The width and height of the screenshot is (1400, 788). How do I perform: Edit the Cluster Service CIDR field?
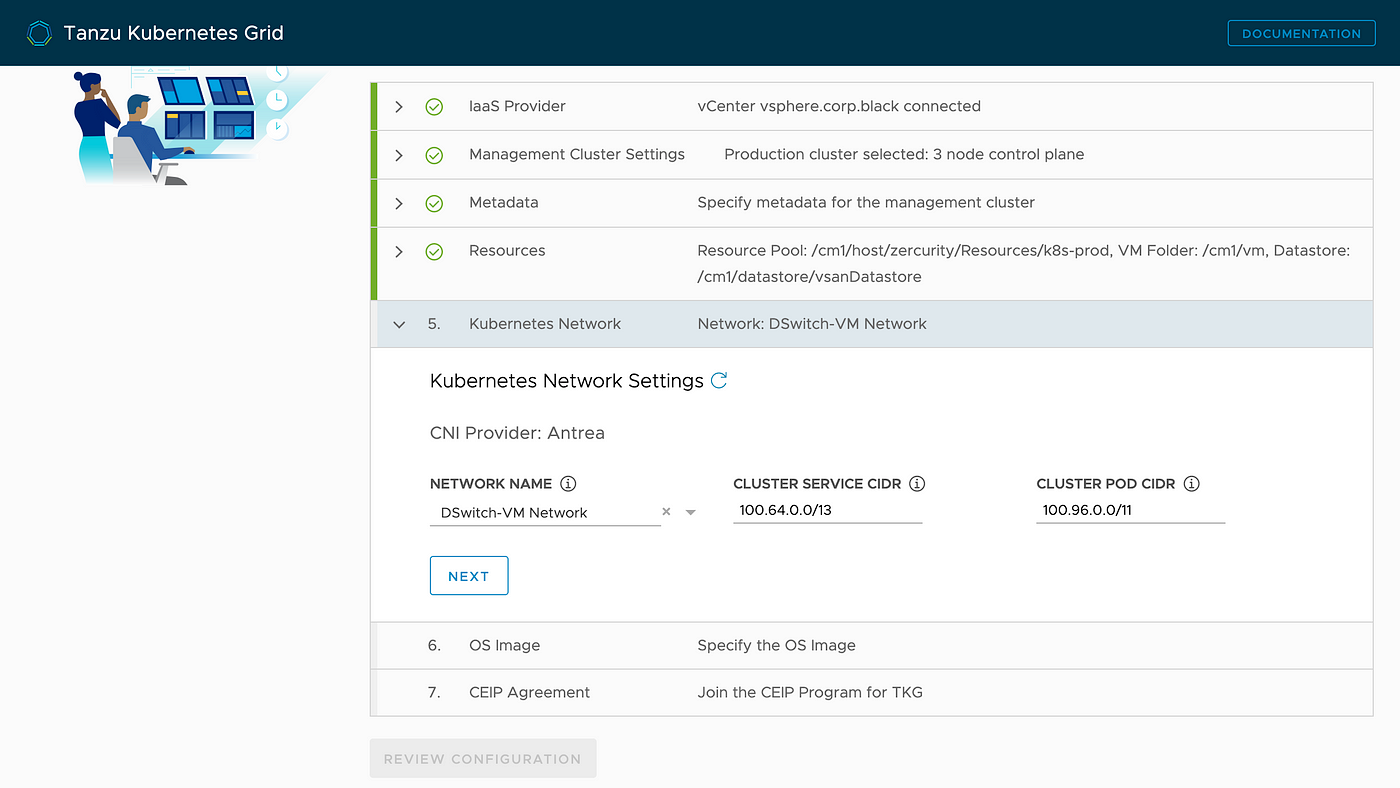point(827,510)
